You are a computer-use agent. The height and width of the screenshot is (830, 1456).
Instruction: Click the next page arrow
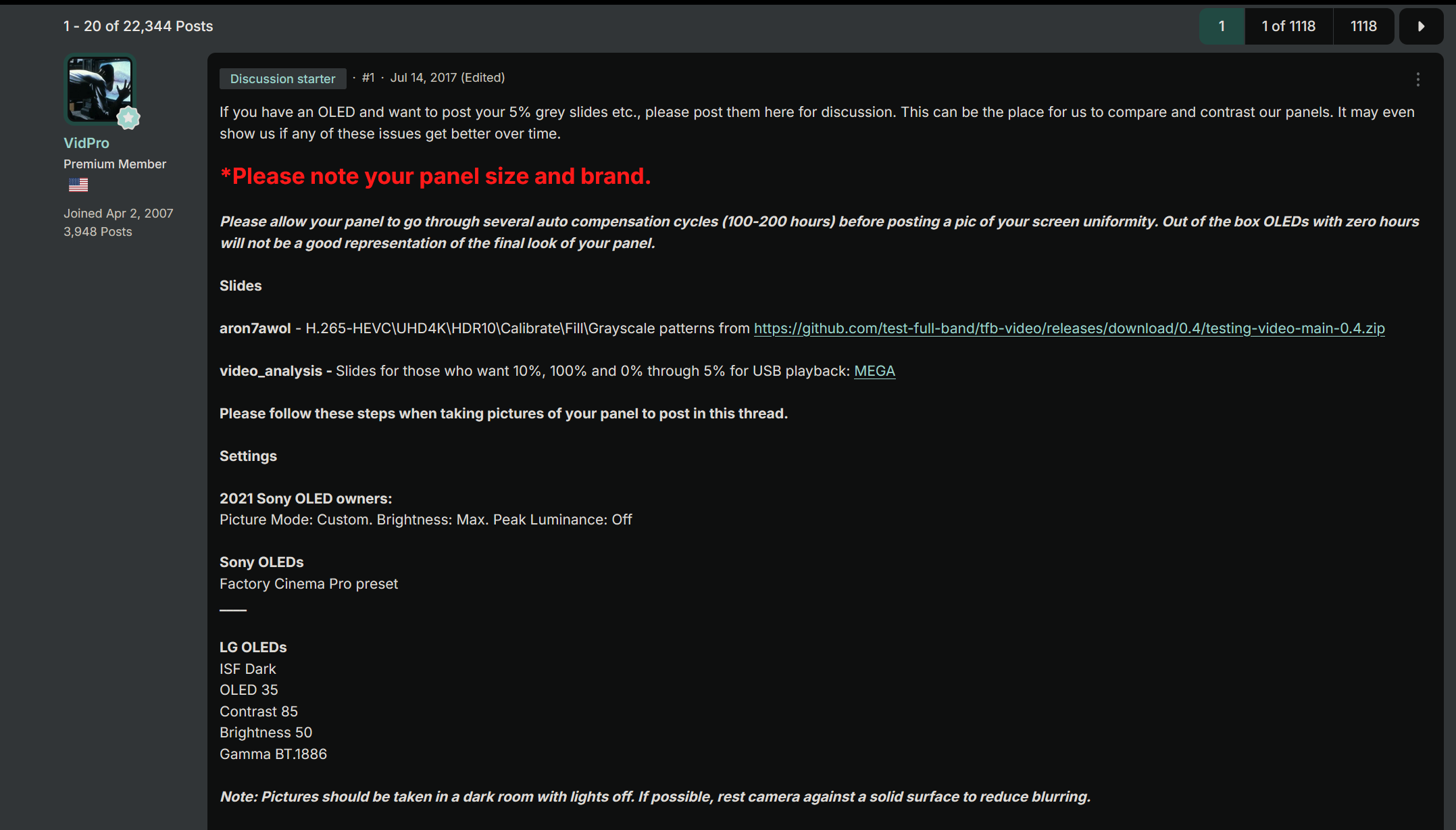click(x=1422, y=26)
